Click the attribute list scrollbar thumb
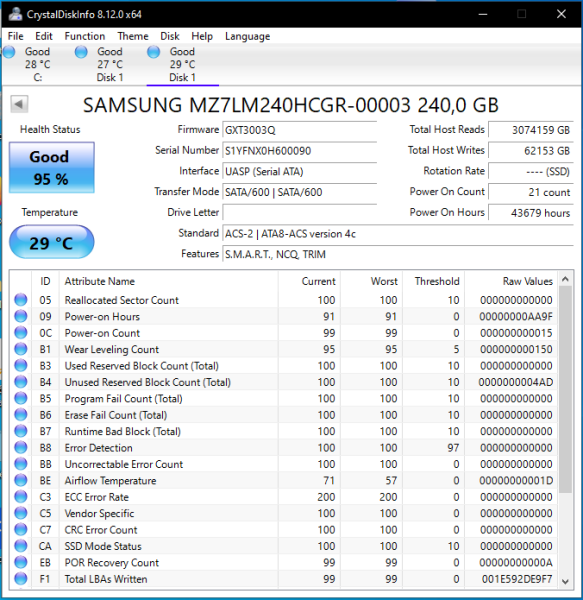This screenshot has height=600, width=583. pyautogui.click(x=565, y=390)
